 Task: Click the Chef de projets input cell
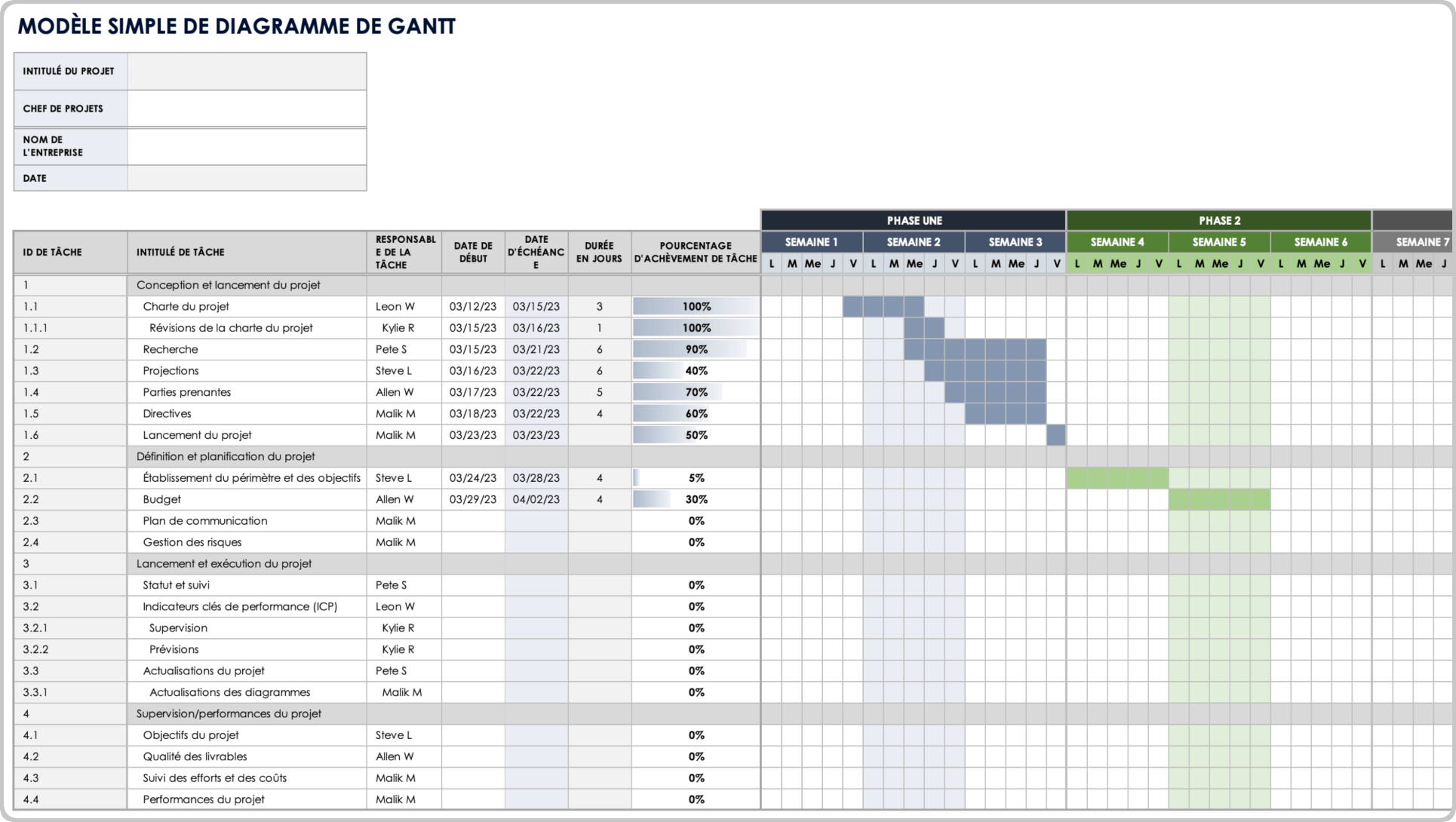click(247, 109)
